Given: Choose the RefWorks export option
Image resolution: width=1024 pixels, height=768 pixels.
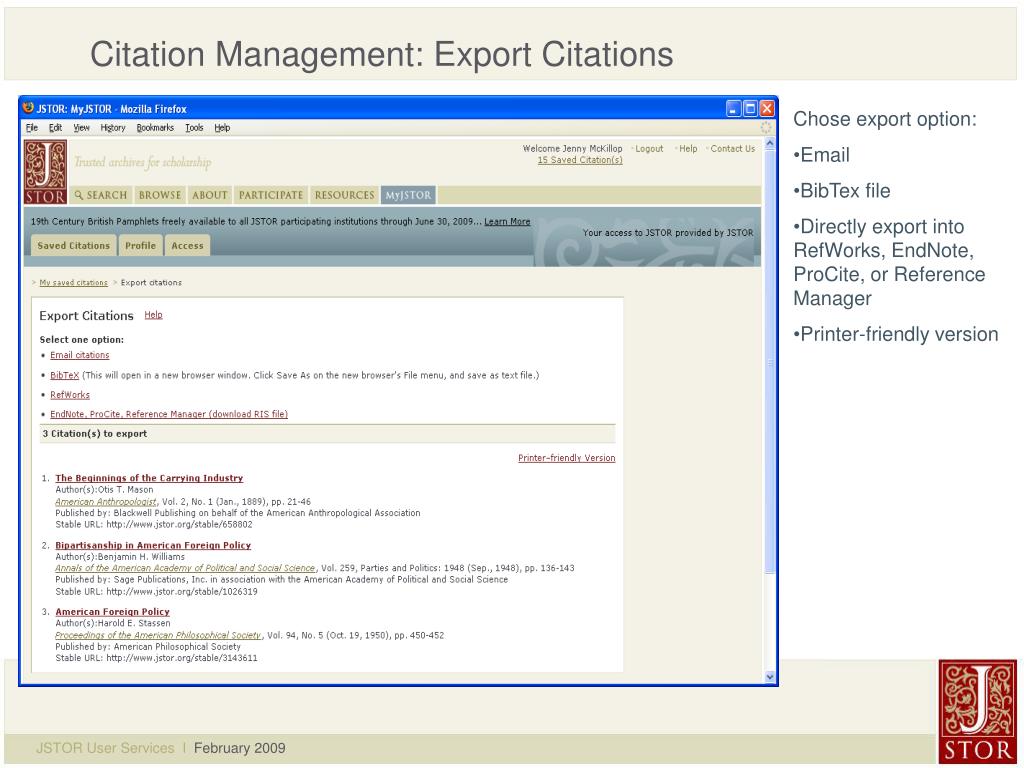Looking at the screenshot, I should (x=70, y=395).
